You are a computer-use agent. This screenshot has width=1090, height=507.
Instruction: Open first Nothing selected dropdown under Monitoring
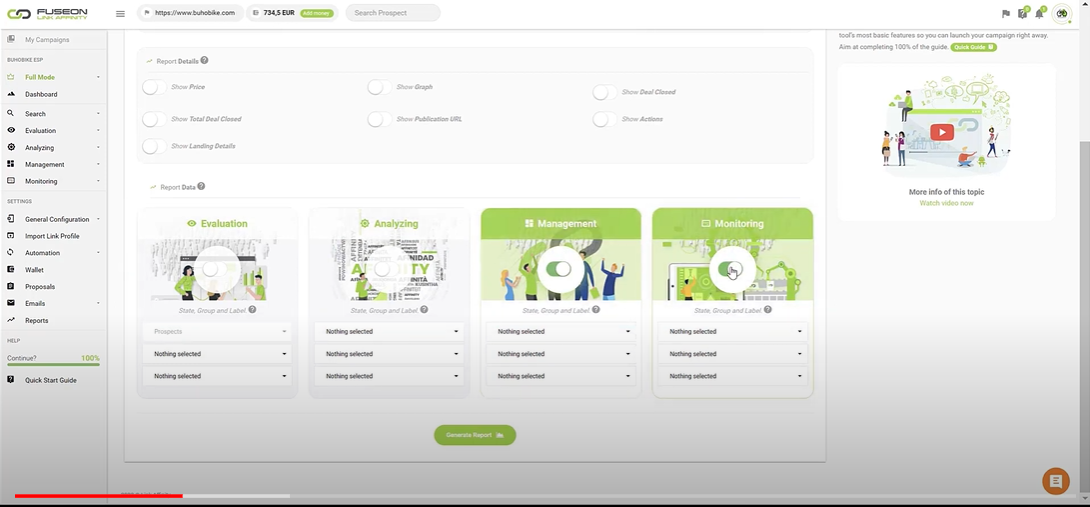pyautogui.click(x=733, y=331)
